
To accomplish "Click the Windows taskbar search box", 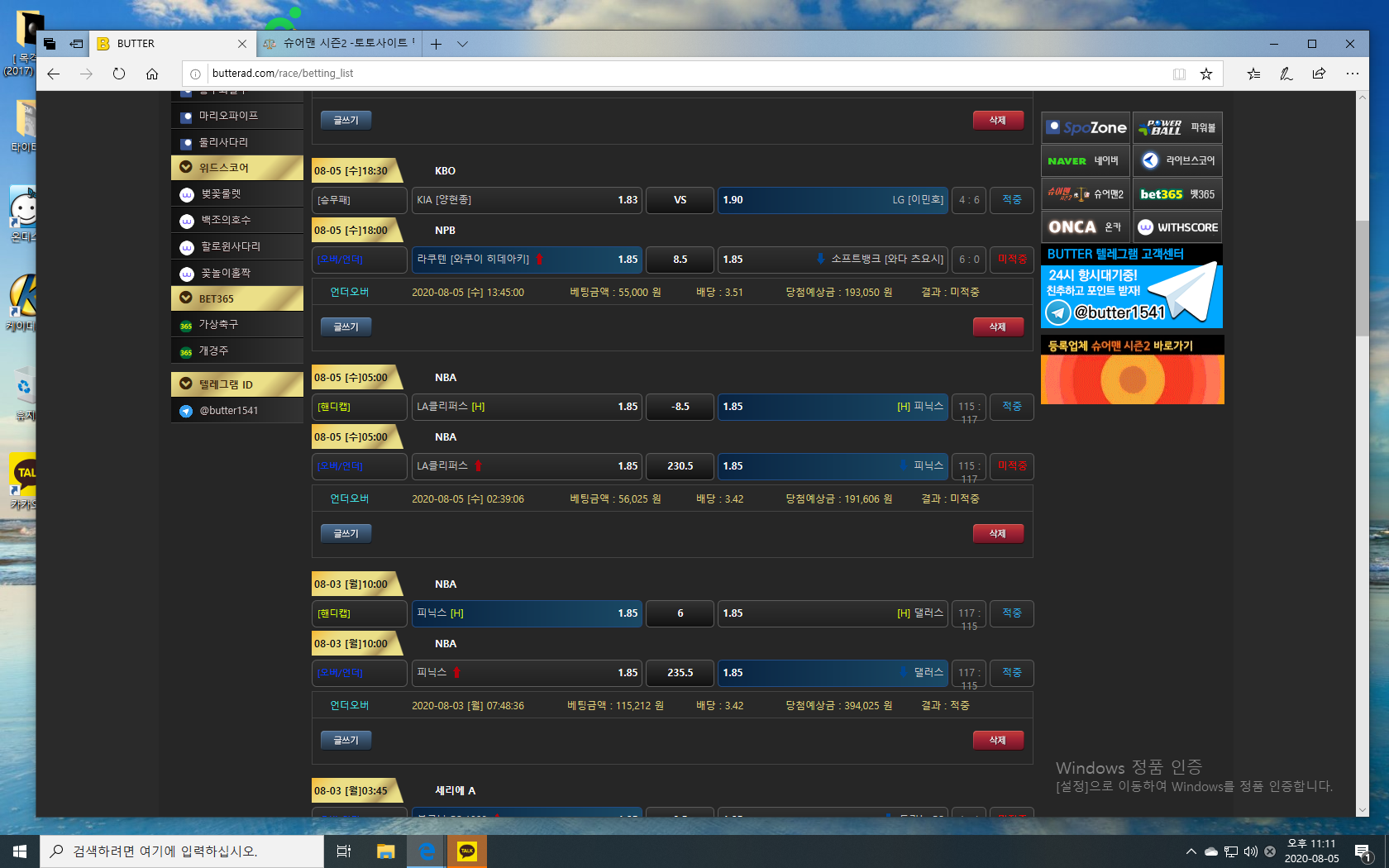I will pyautogui.click(x=182, y=851).
